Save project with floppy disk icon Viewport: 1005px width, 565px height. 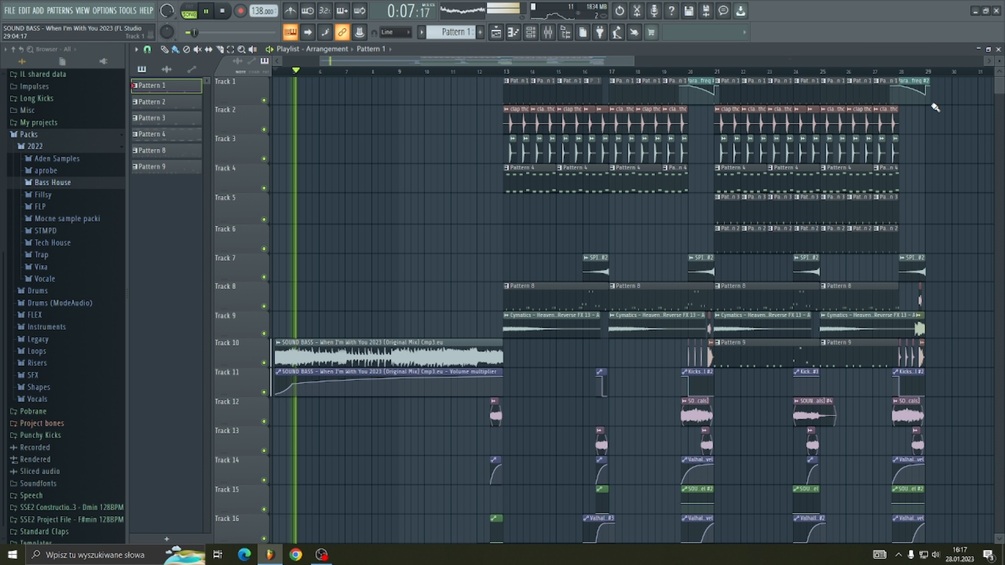tap(688, 11)
